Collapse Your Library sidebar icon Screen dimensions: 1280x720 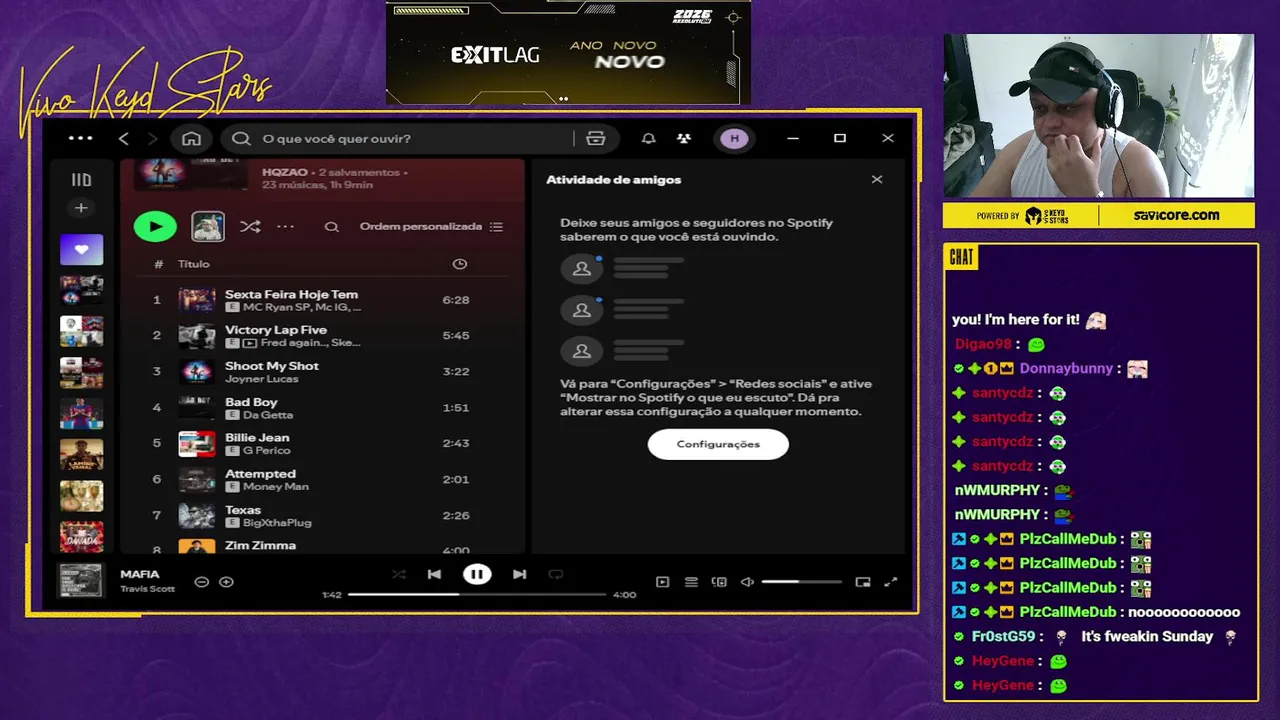[81, 180]
